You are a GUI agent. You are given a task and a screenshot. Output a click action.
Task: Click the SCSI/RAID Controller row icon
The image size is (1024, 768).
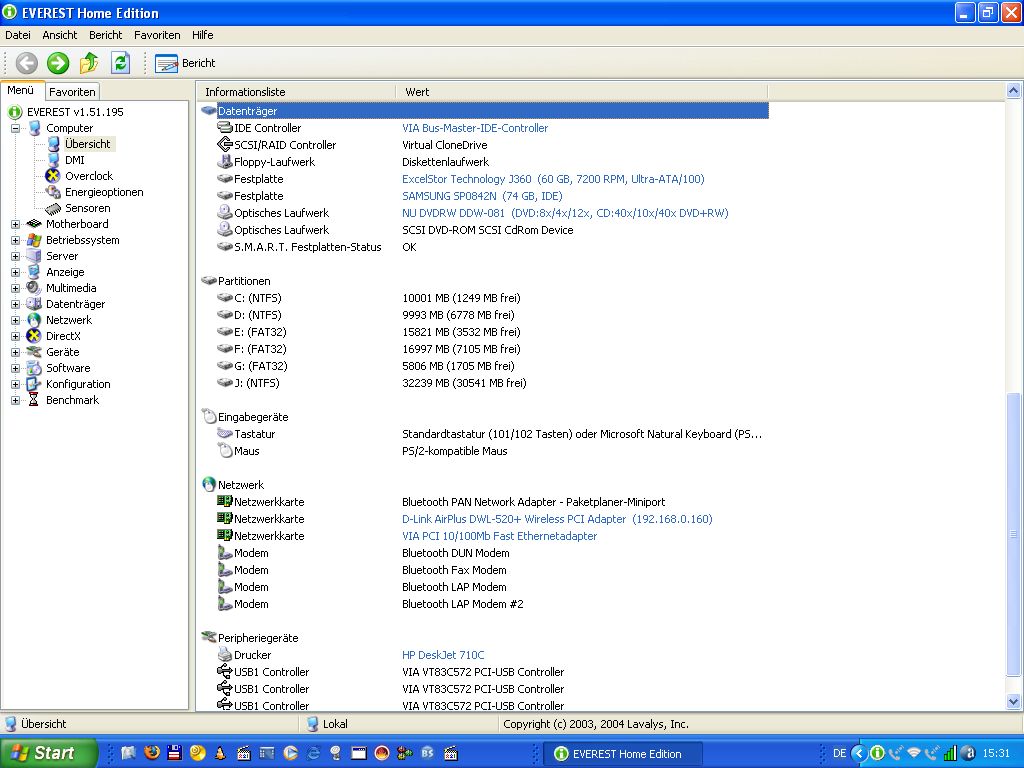225,144
